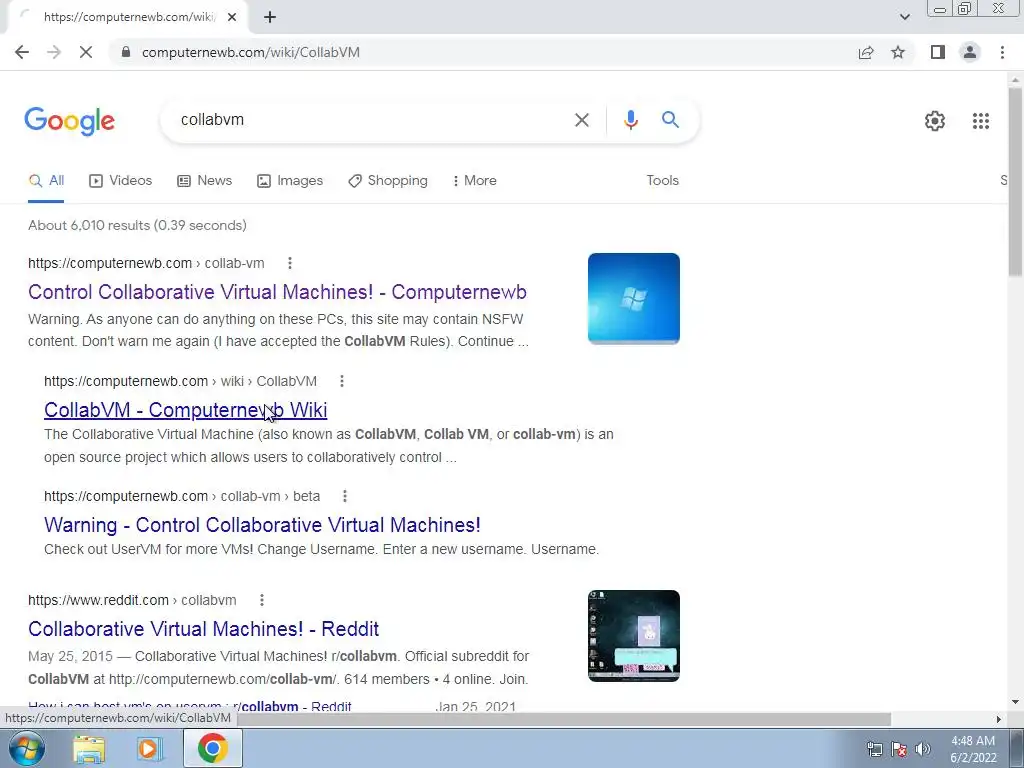Click the https://www.reddit.com › collabvm URL text
This screenshot has height=768, width=1024.
click(132, 600)
